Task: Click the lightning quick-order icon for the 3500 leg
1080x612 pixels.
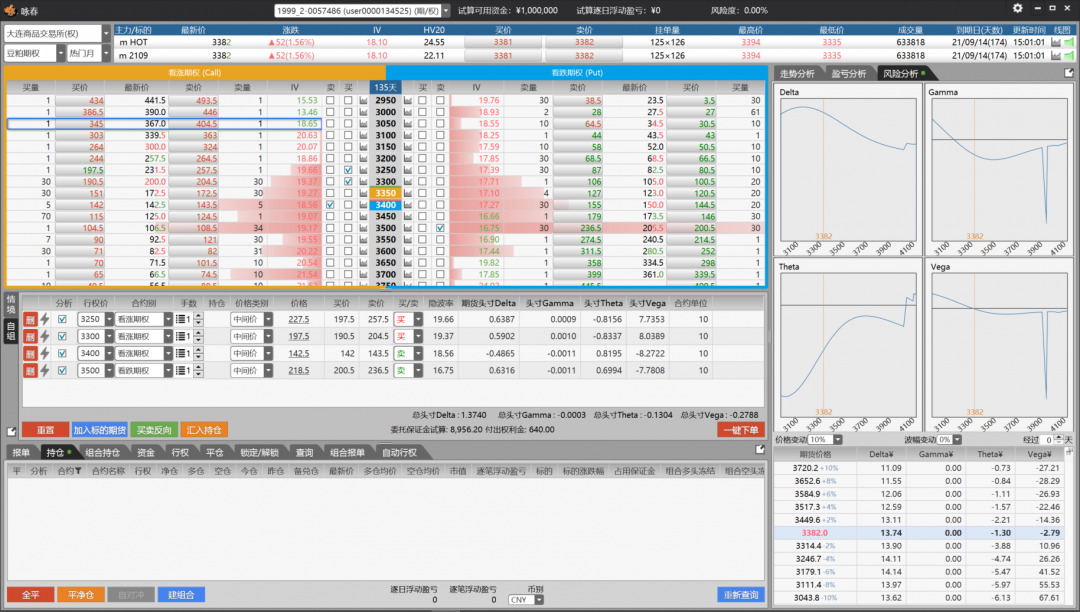Action: pyautogui.click(x=45, y=370)
